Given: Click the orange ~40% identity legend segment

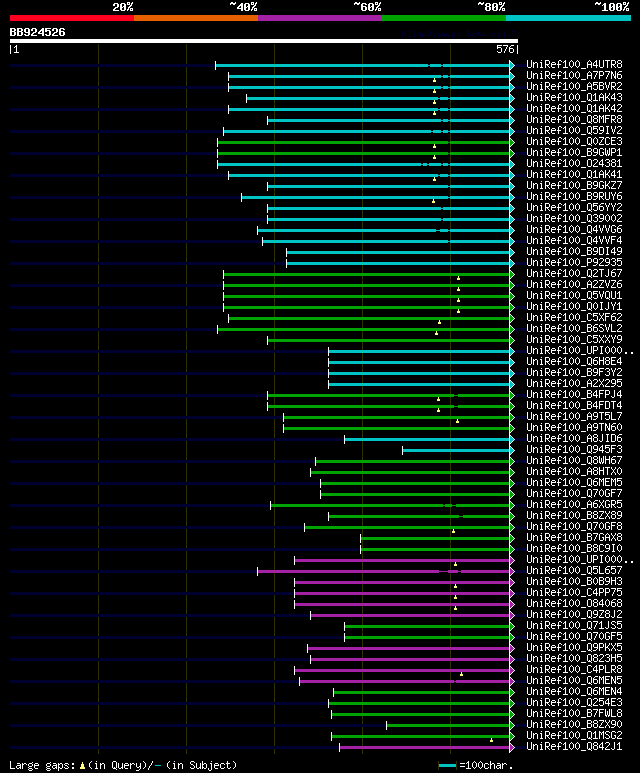Looking at the screenshot, I should click(x=196, y=18).
